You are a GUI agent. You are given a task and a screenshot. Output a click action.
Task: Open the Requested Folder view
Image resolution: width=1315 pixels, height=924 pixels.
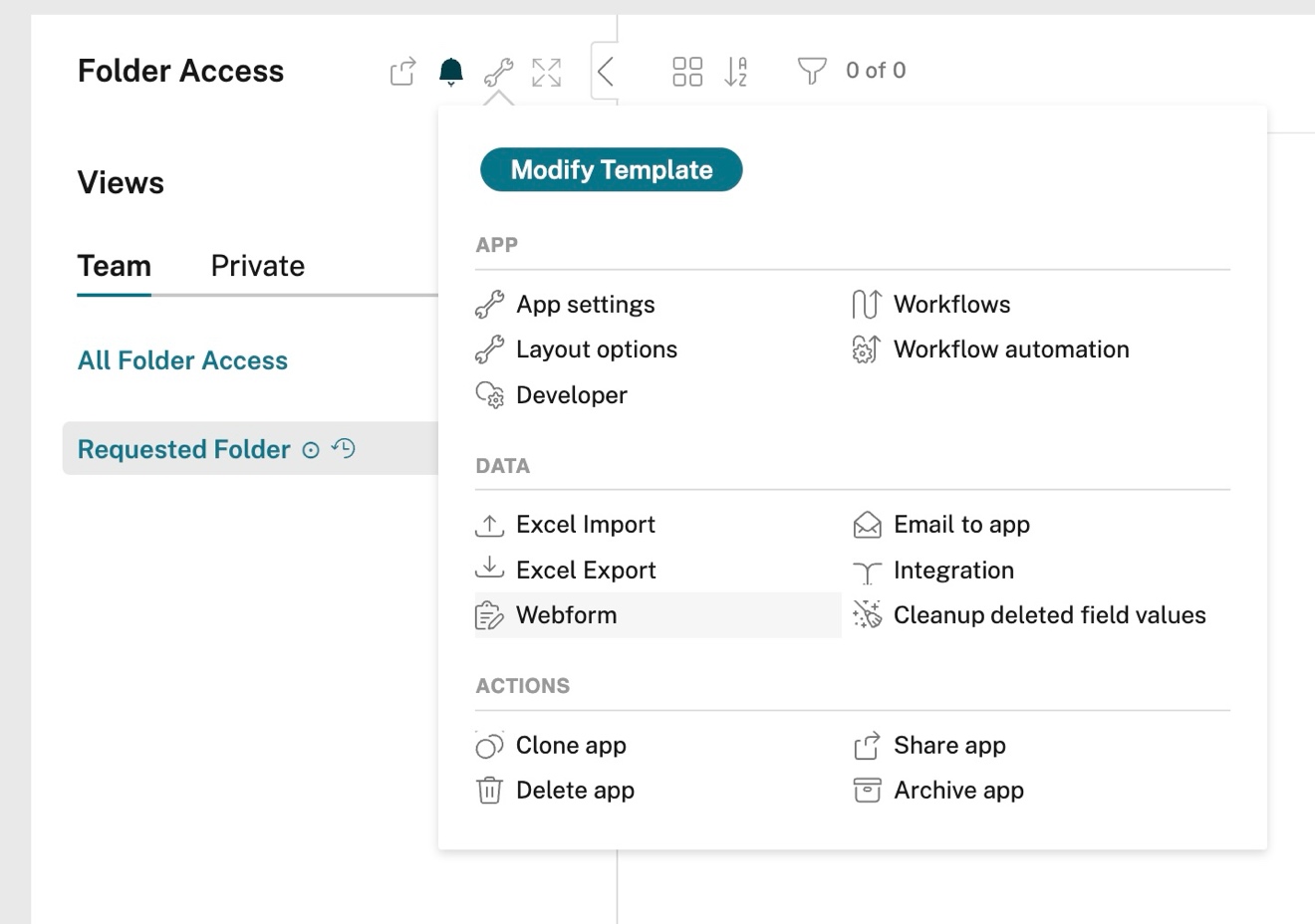pos(184,449)
